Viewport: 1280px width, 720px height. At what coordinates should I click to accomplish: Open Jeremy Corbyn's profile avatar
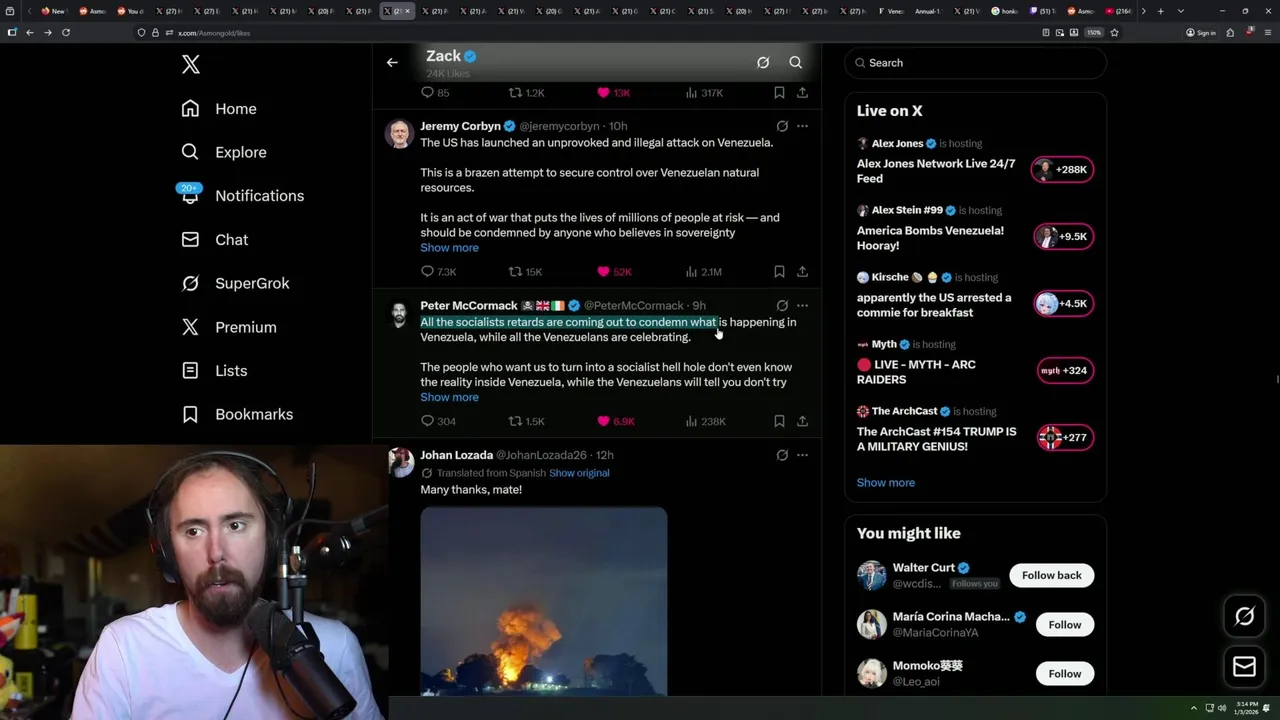[399, 134]
